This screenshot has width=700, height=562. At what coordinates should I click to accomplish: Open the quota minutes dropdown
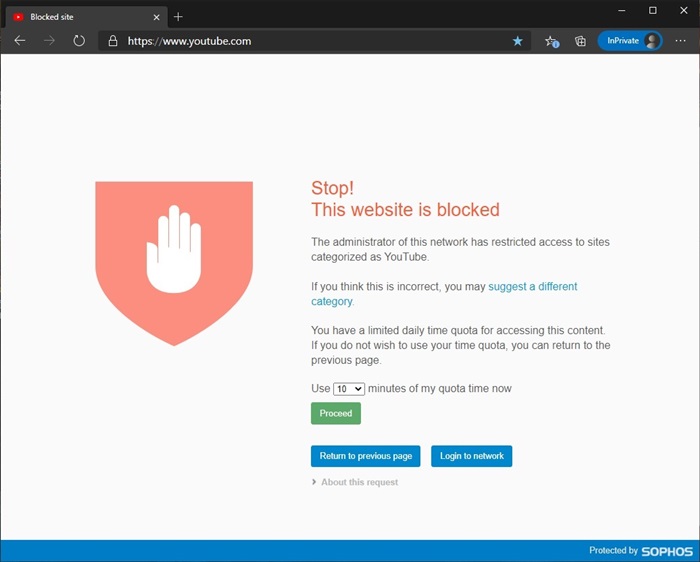(x=349, y=389)
